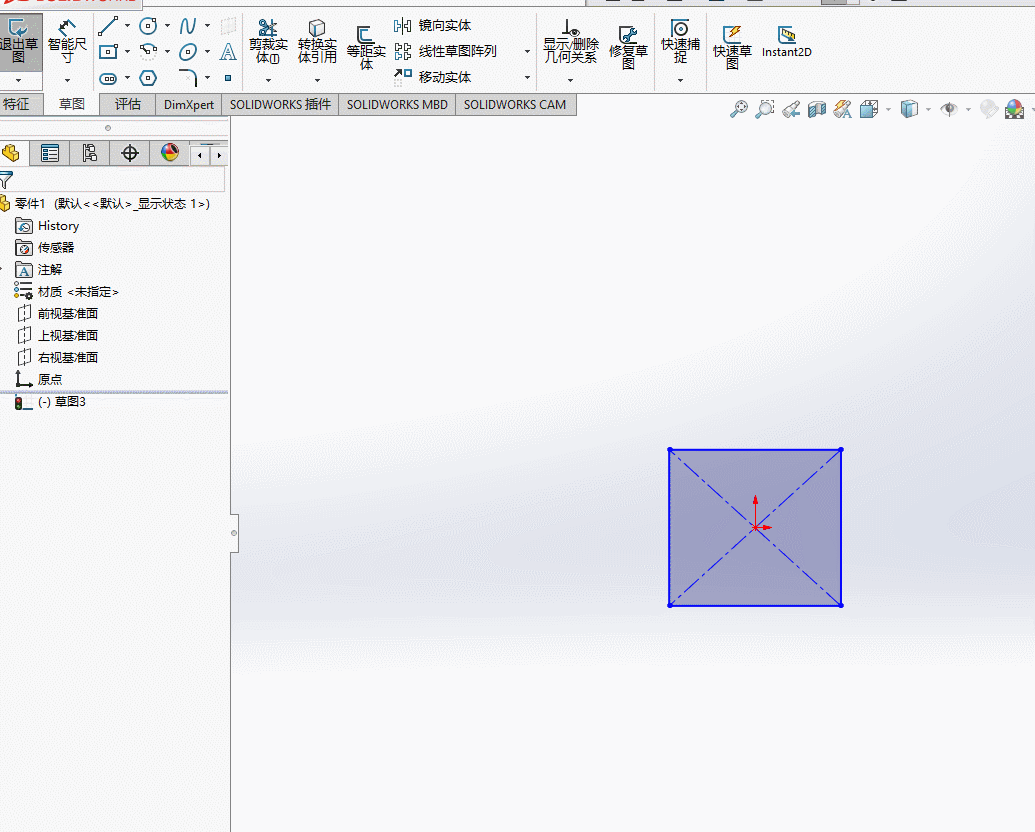
Task: Click Quick Snaps (快速捕捉)
Action: pos(680,42)
